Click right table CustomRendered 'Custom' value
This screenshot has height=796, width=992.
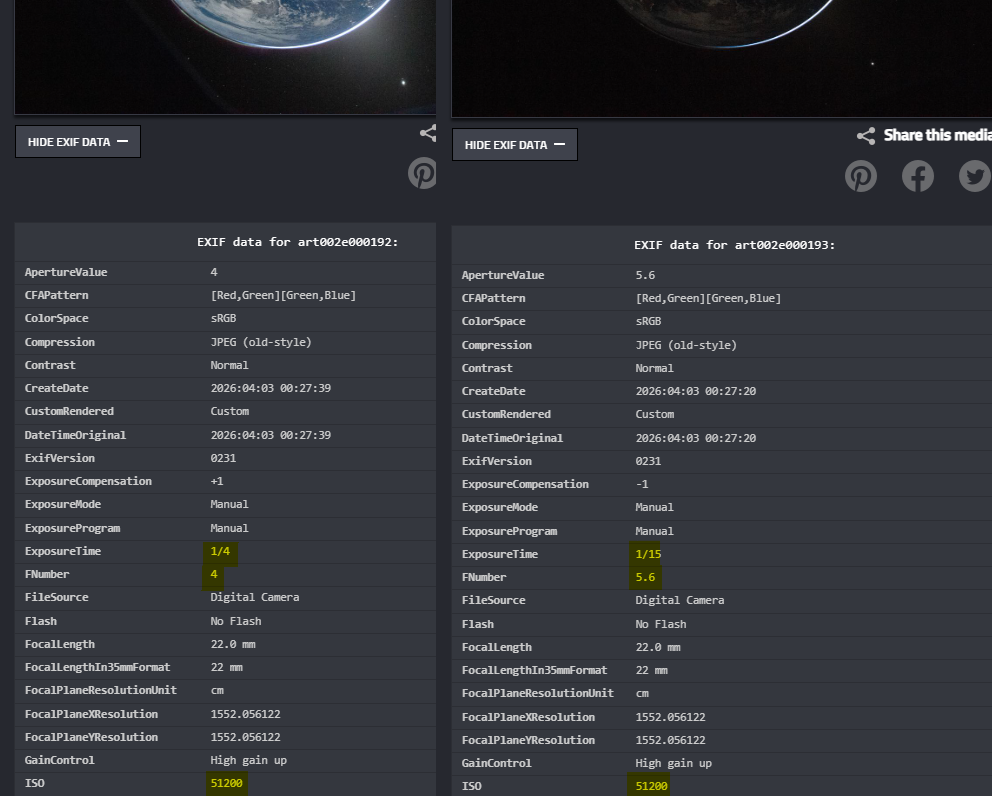655,414
